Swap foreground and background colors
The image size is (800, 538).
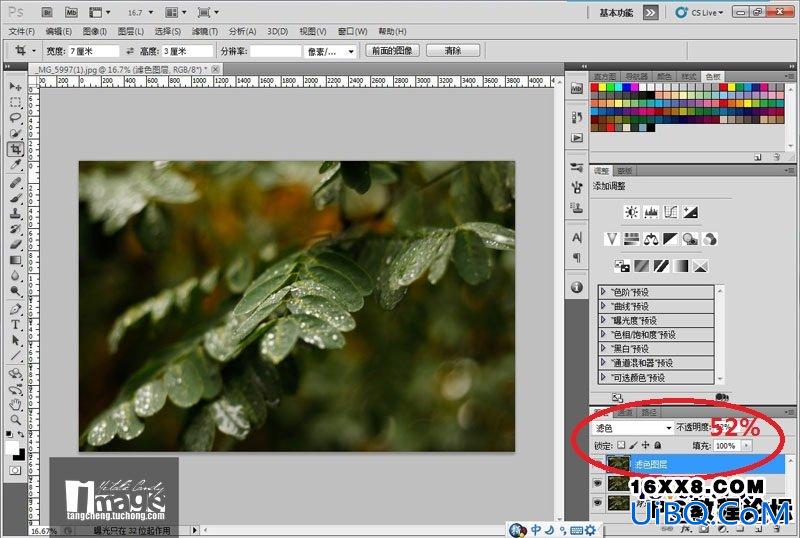[x=21, y=434]
